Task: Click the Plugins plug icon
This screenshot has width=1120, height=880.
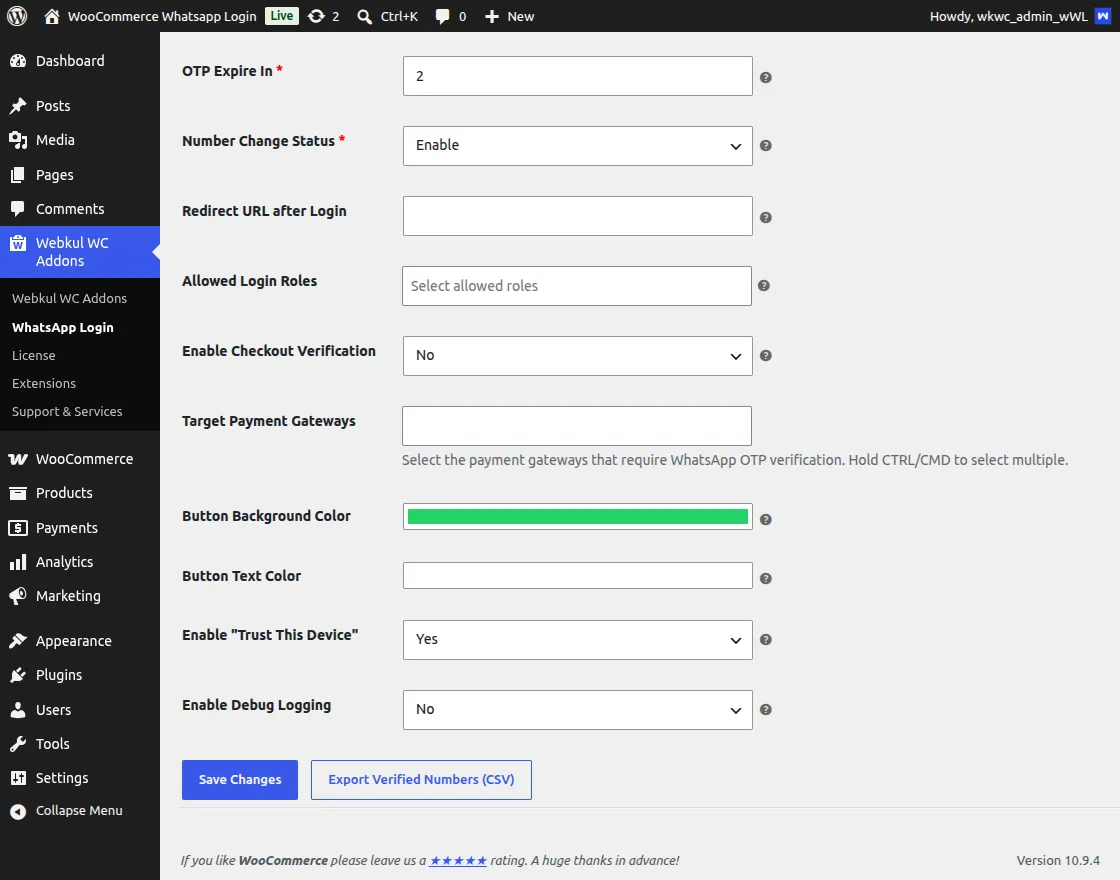Action: click(18, 675)
